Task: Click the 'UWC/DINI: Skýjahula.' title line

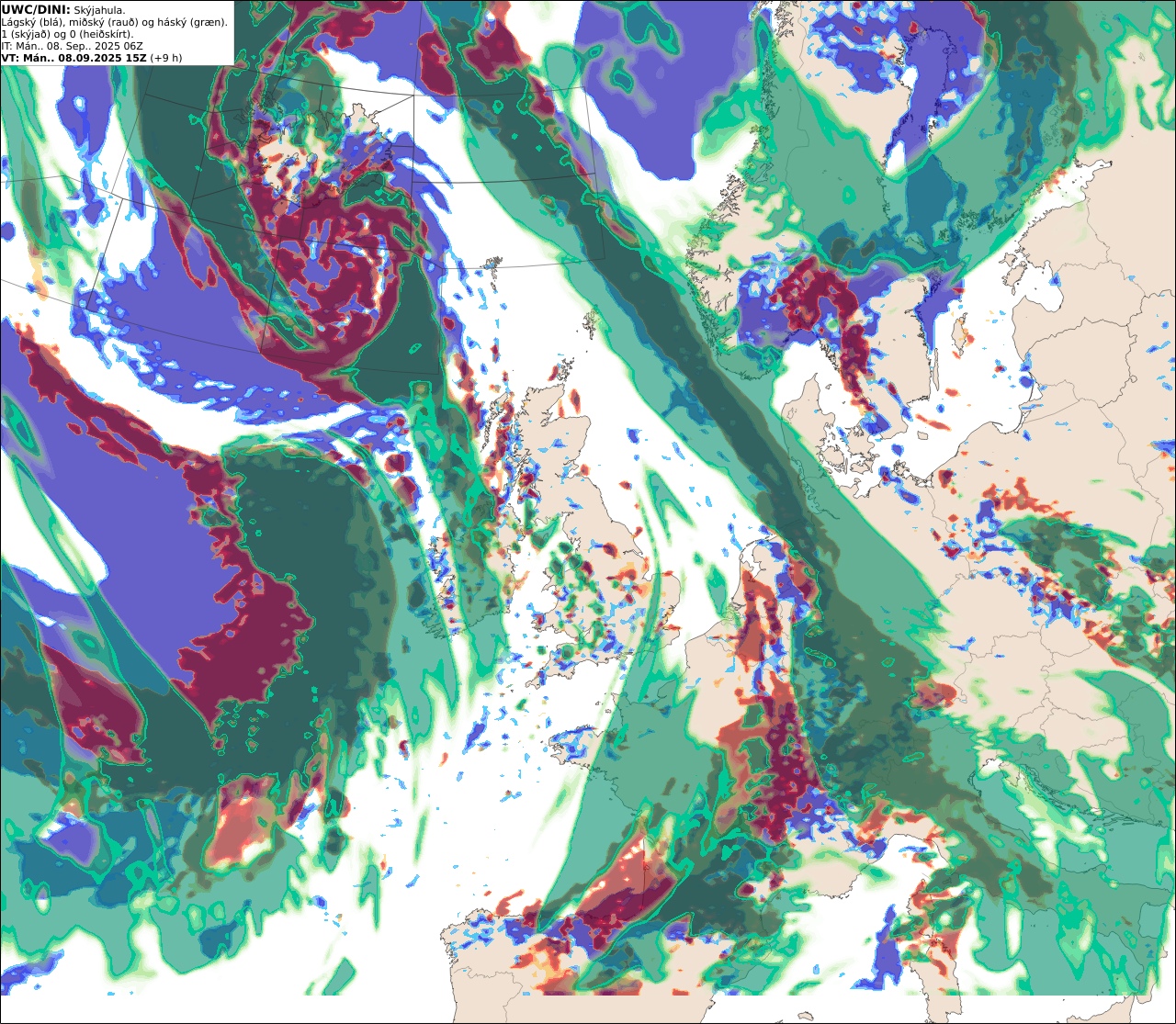Action: pos(63,9)
